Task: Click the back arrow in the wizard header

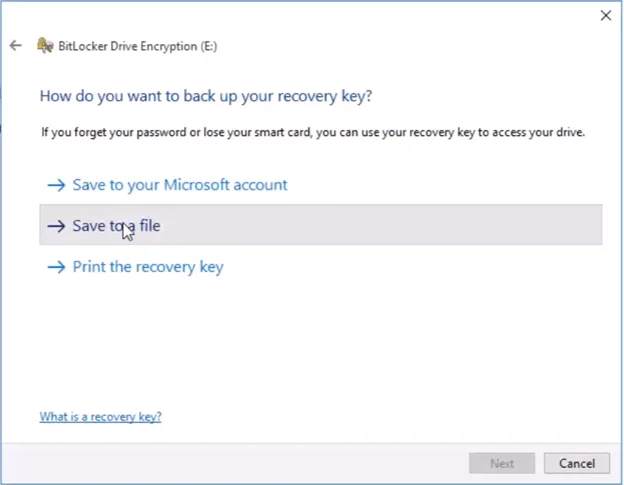Action: click(15, 46)
